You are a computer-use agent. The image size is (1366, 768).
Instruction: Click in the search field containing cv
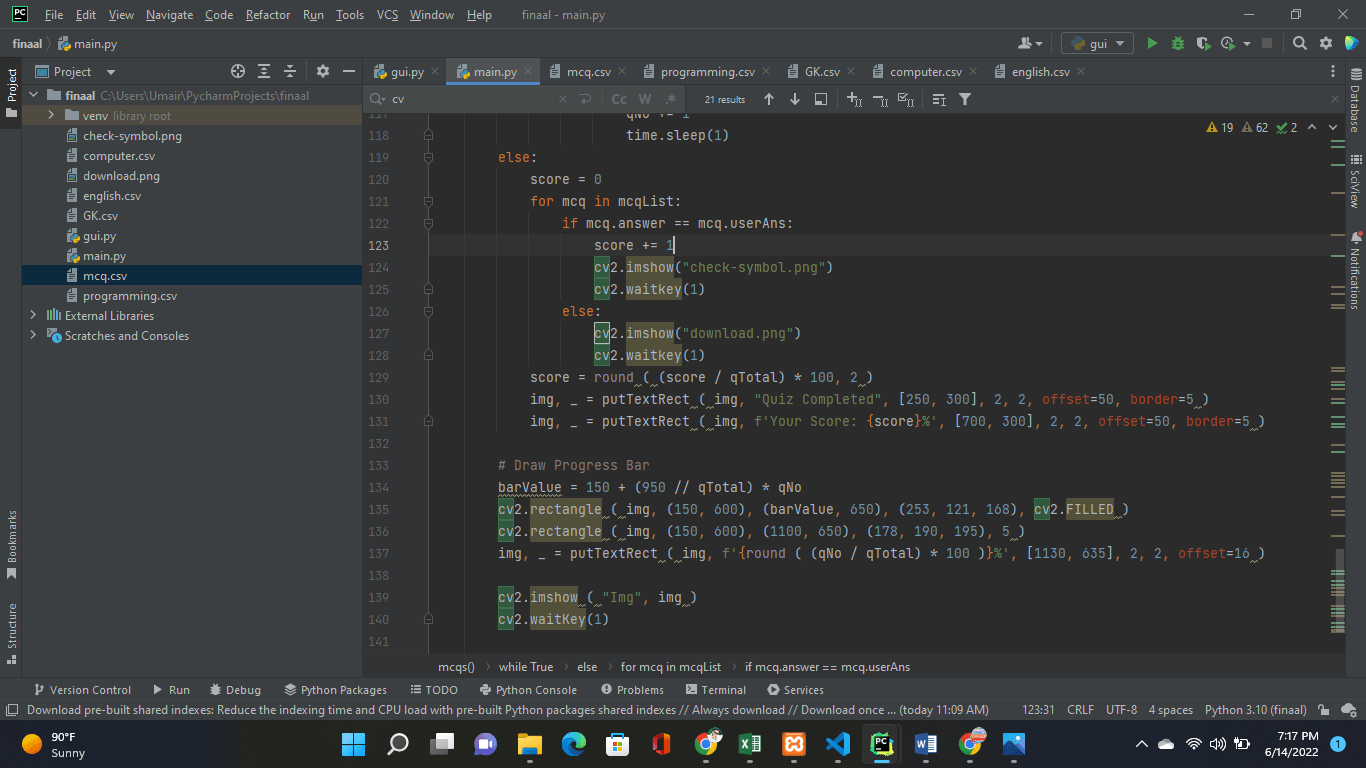[x=470, y=99]
